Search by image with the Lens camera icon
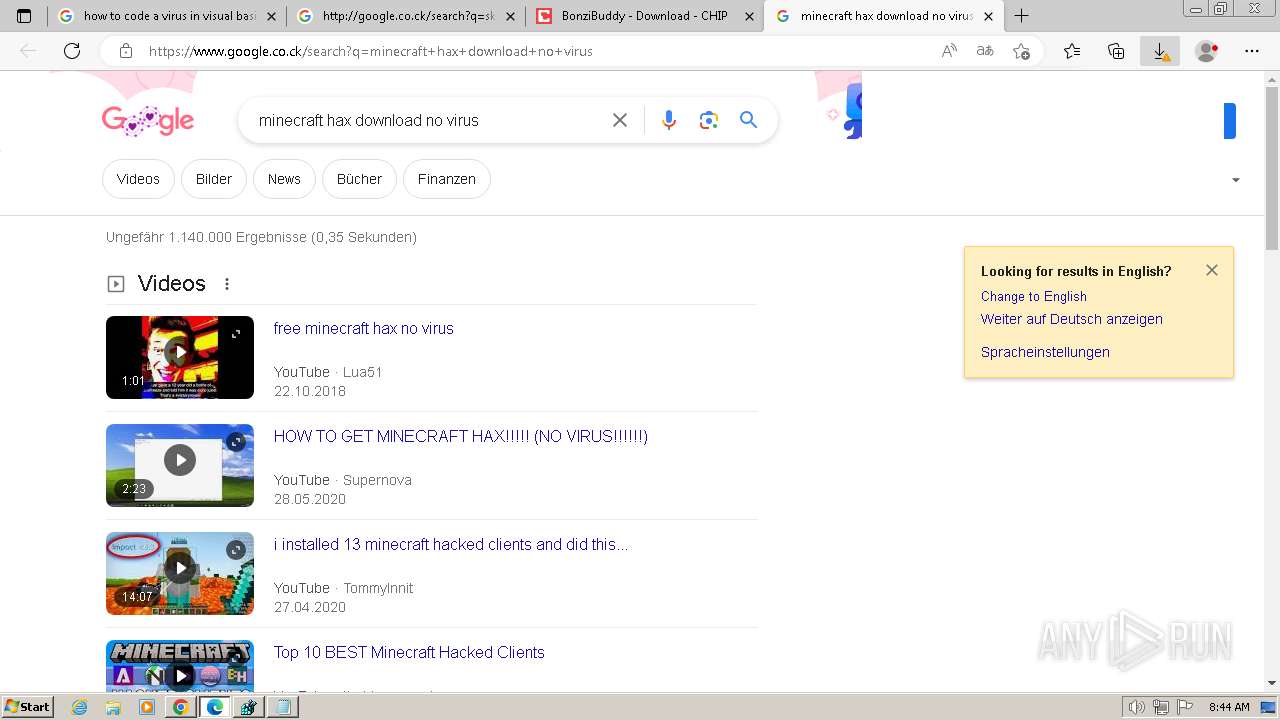Screen dimensions: 1280x720 coord(709,120)
